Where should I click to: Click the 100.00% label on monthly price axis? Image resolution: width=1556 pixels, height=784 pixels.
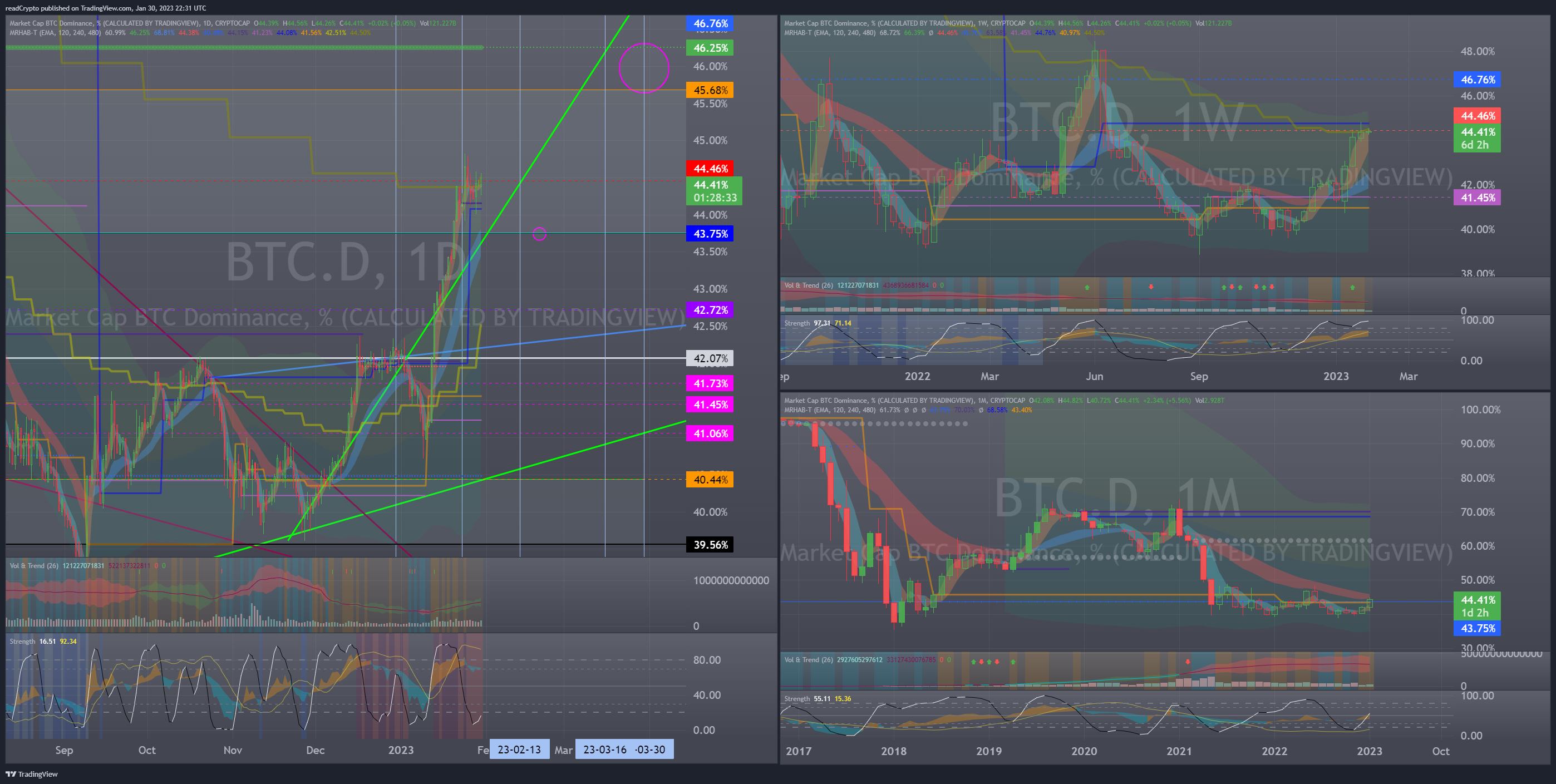1480,410
